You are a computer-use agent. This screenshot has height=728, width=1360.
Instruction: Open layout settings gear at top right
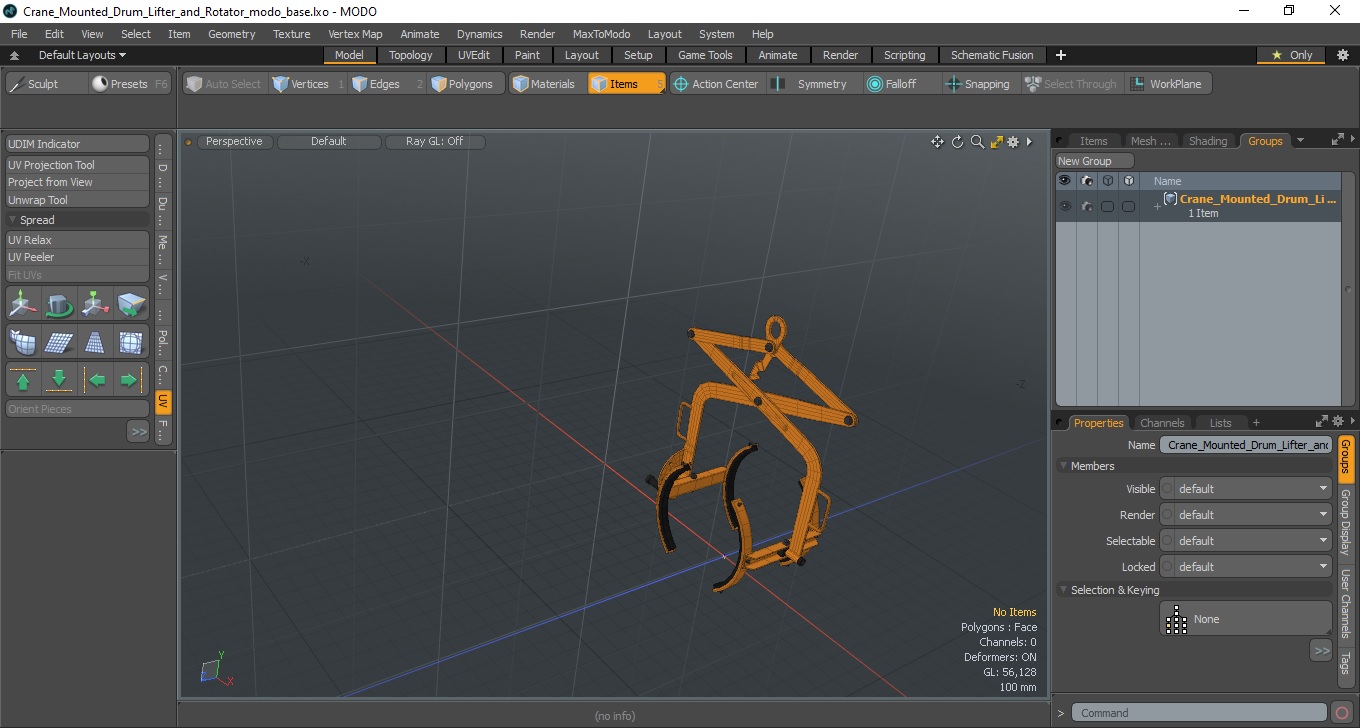pos(1342,55)
